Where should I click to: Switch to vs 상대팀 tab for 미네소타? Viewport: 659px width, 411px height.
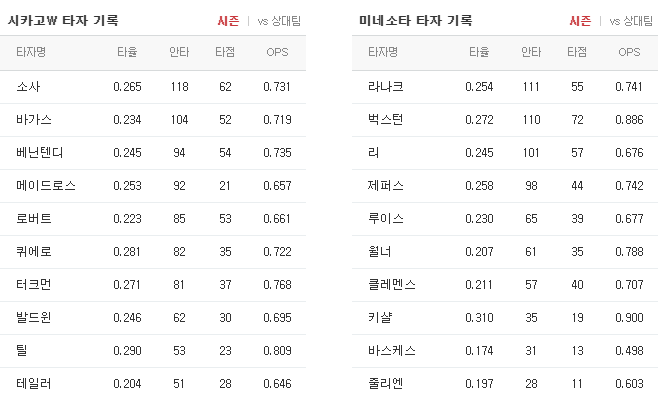pos(631,21)
